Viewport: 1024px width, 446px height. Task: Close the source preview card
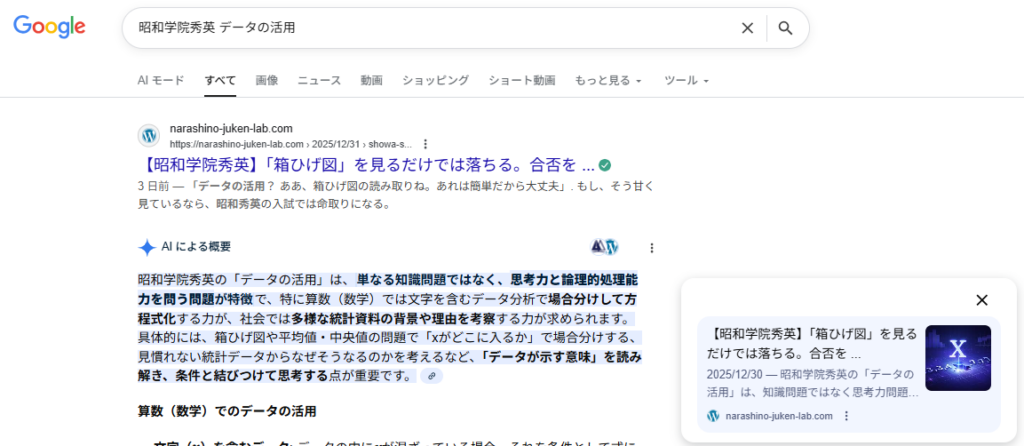(x=981, y=300)
